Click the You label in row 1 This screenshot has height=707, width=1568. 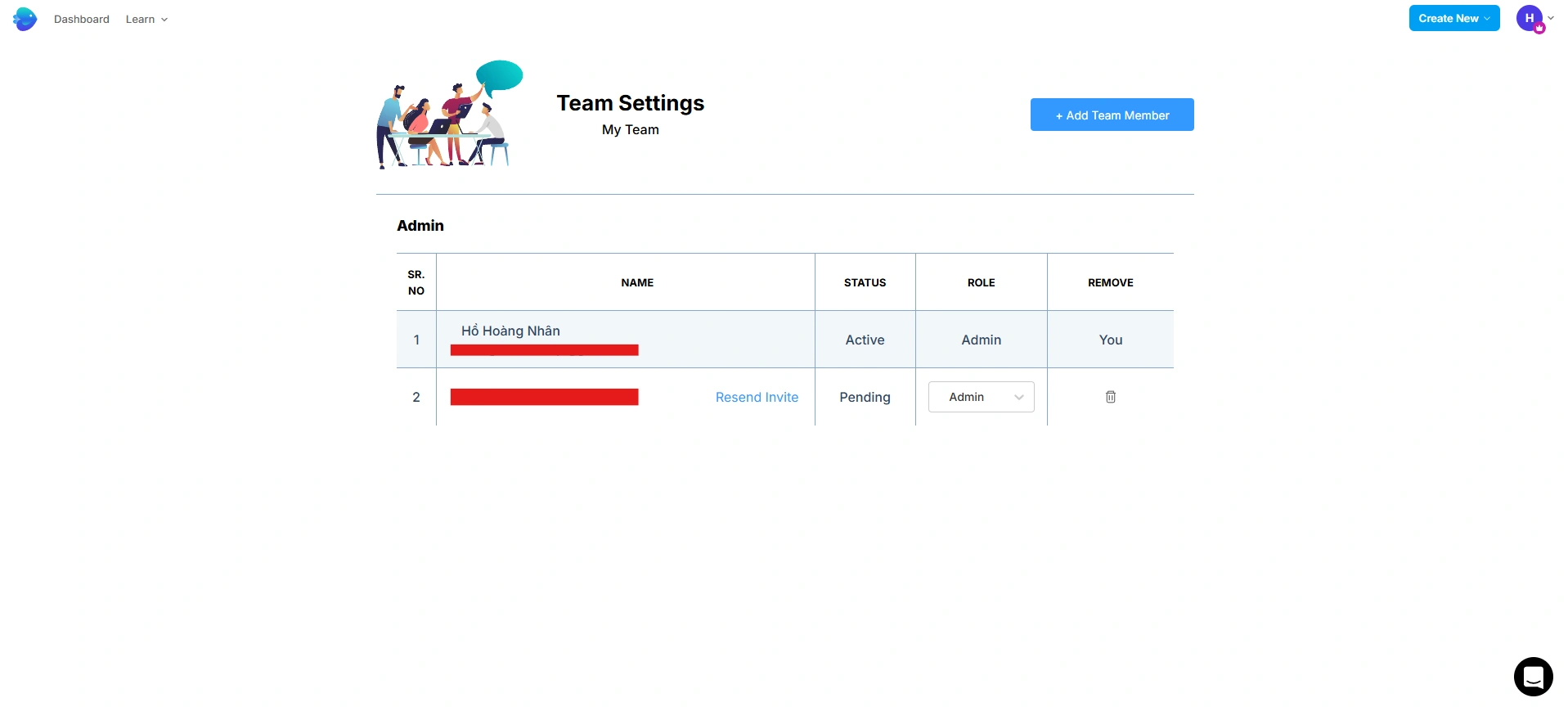point(1111,340)
